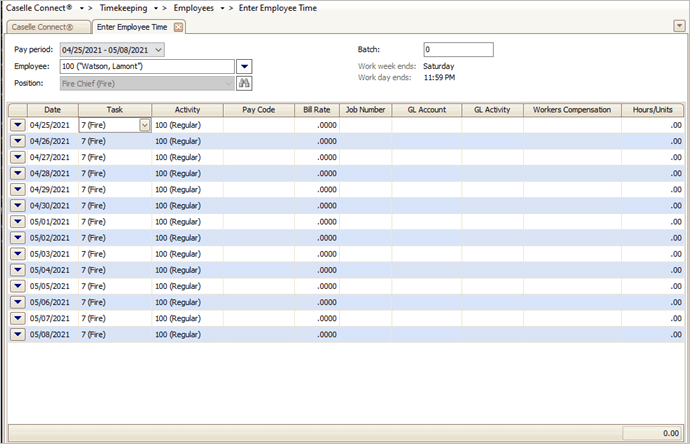The image size is (690, 444).
Task: Expand the Pay period dropdown
Action: point(159,49)
